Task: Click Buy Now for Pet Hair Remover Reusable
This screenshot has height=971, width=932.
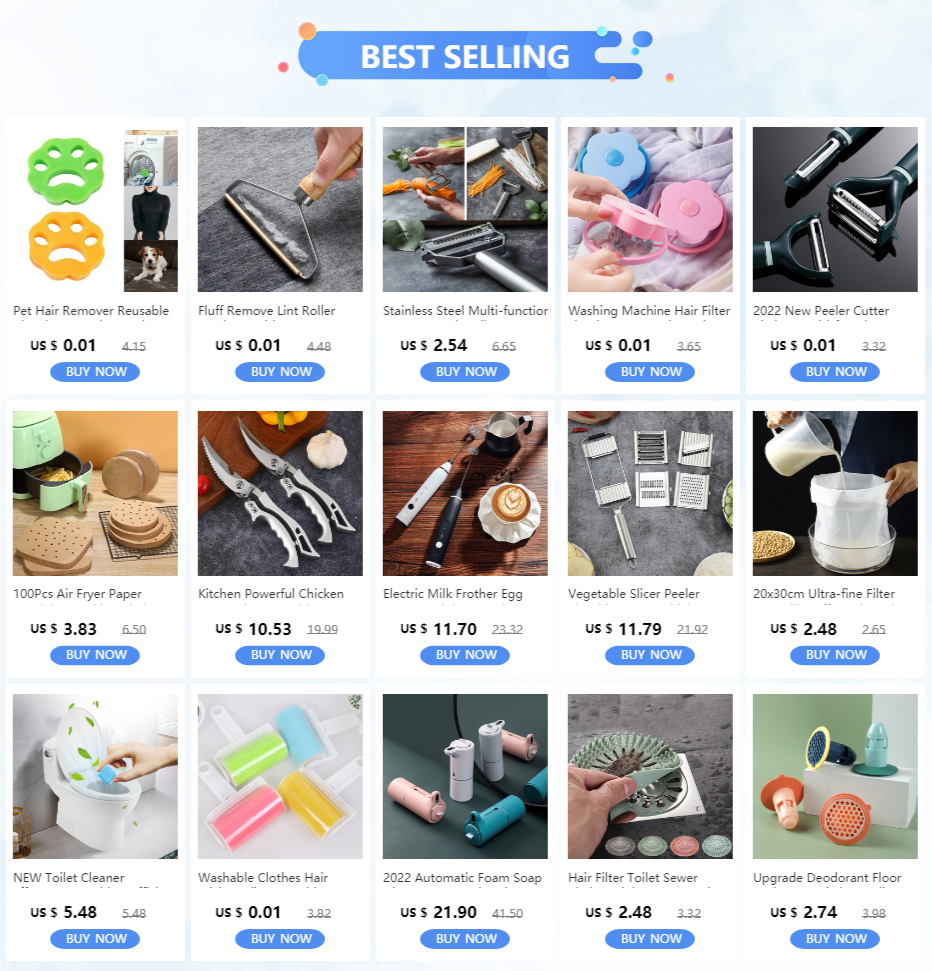Action: (95, 372)
